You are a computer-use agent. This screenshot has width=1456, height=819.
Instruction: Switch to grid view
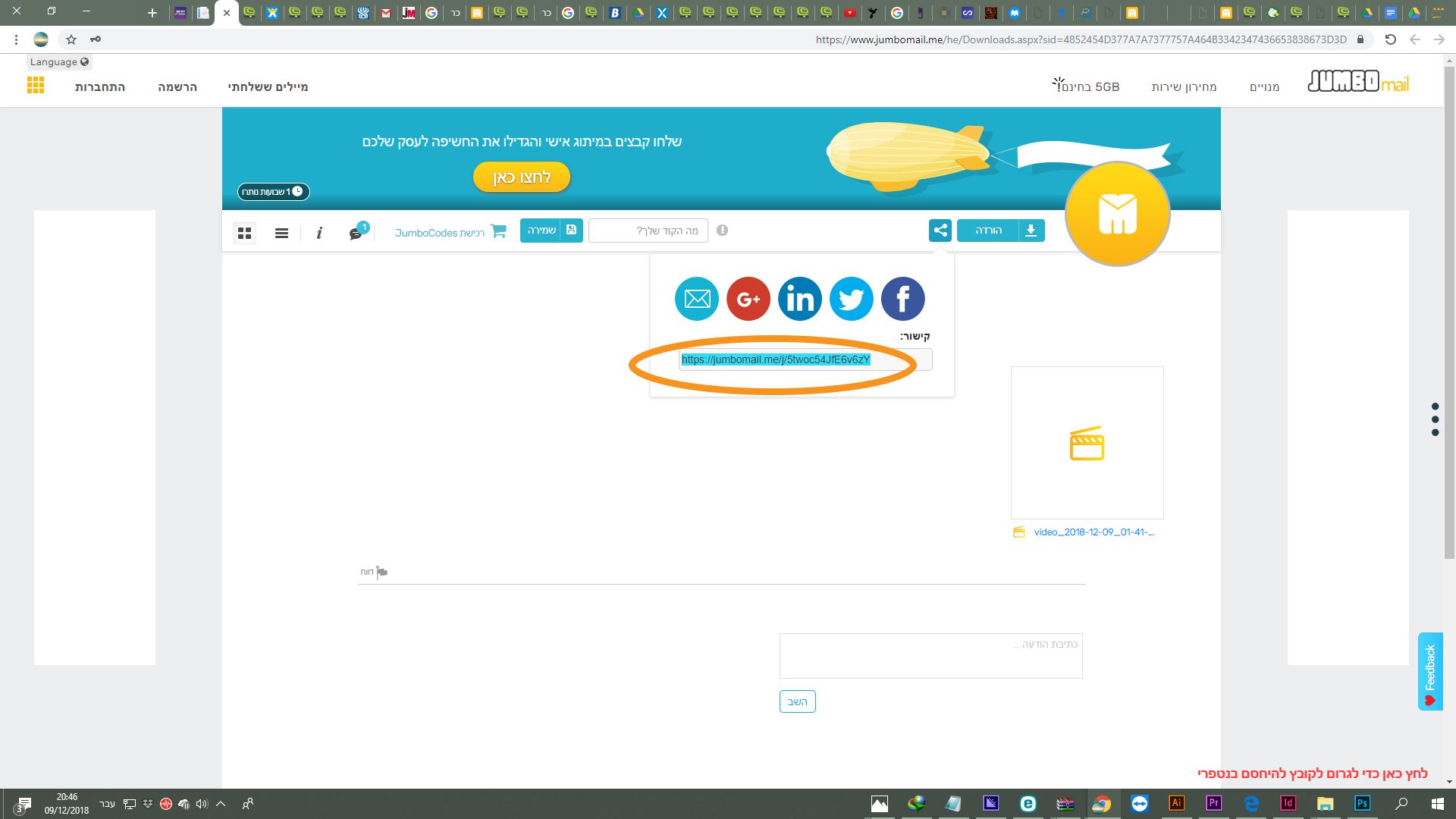pos(244,233)
